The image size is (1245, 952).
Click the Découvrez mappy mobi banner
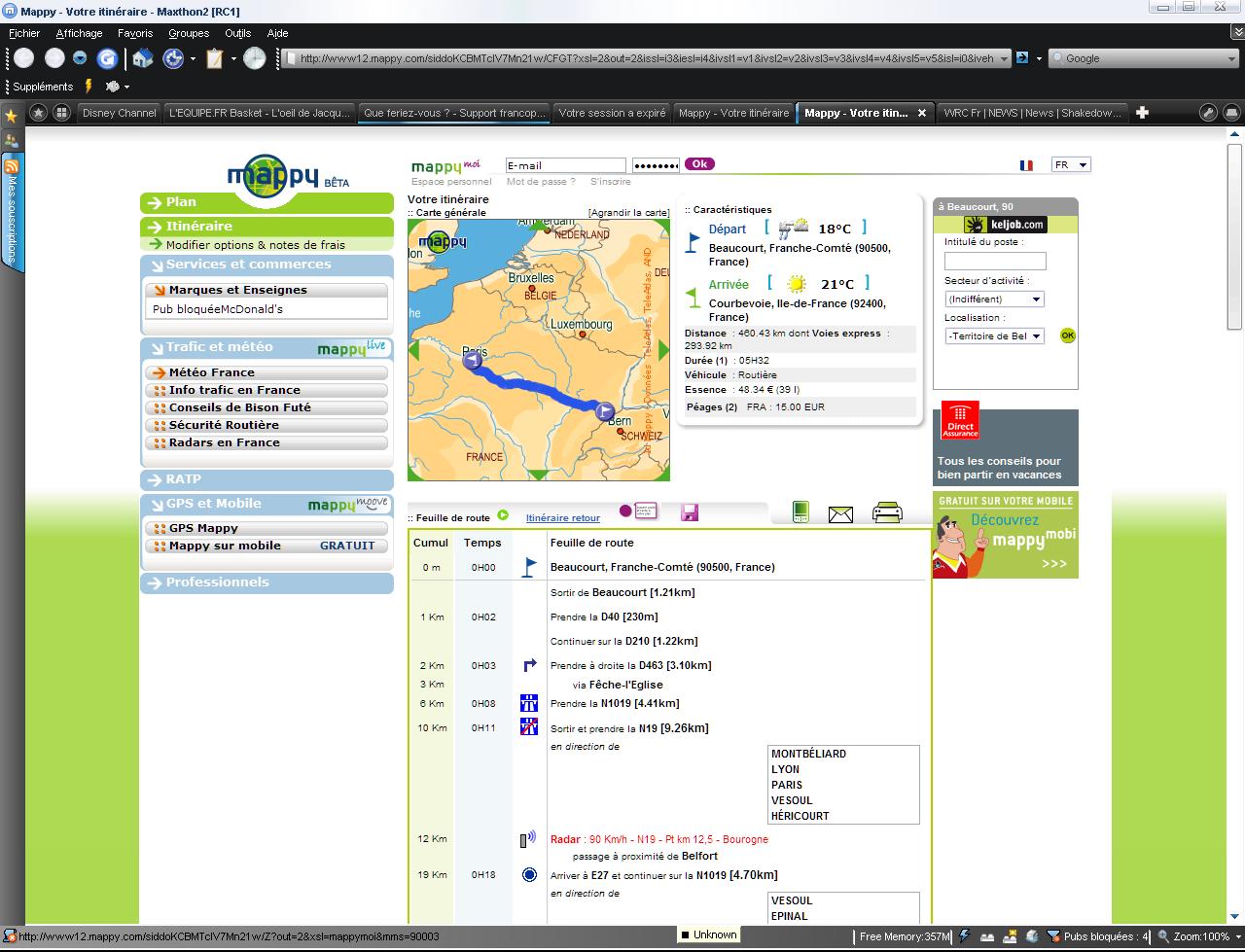[x=1006, y=535]
